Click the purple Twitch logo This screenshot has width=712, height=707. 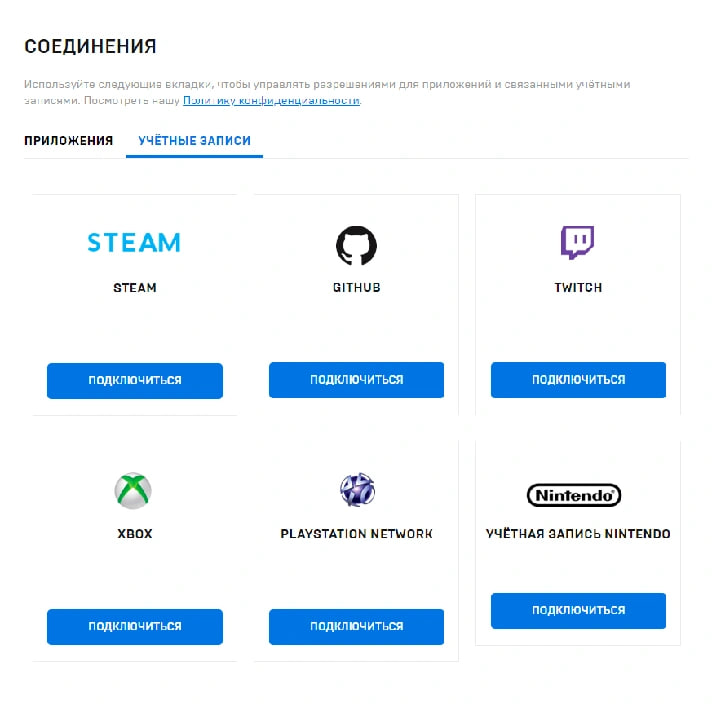578,242
